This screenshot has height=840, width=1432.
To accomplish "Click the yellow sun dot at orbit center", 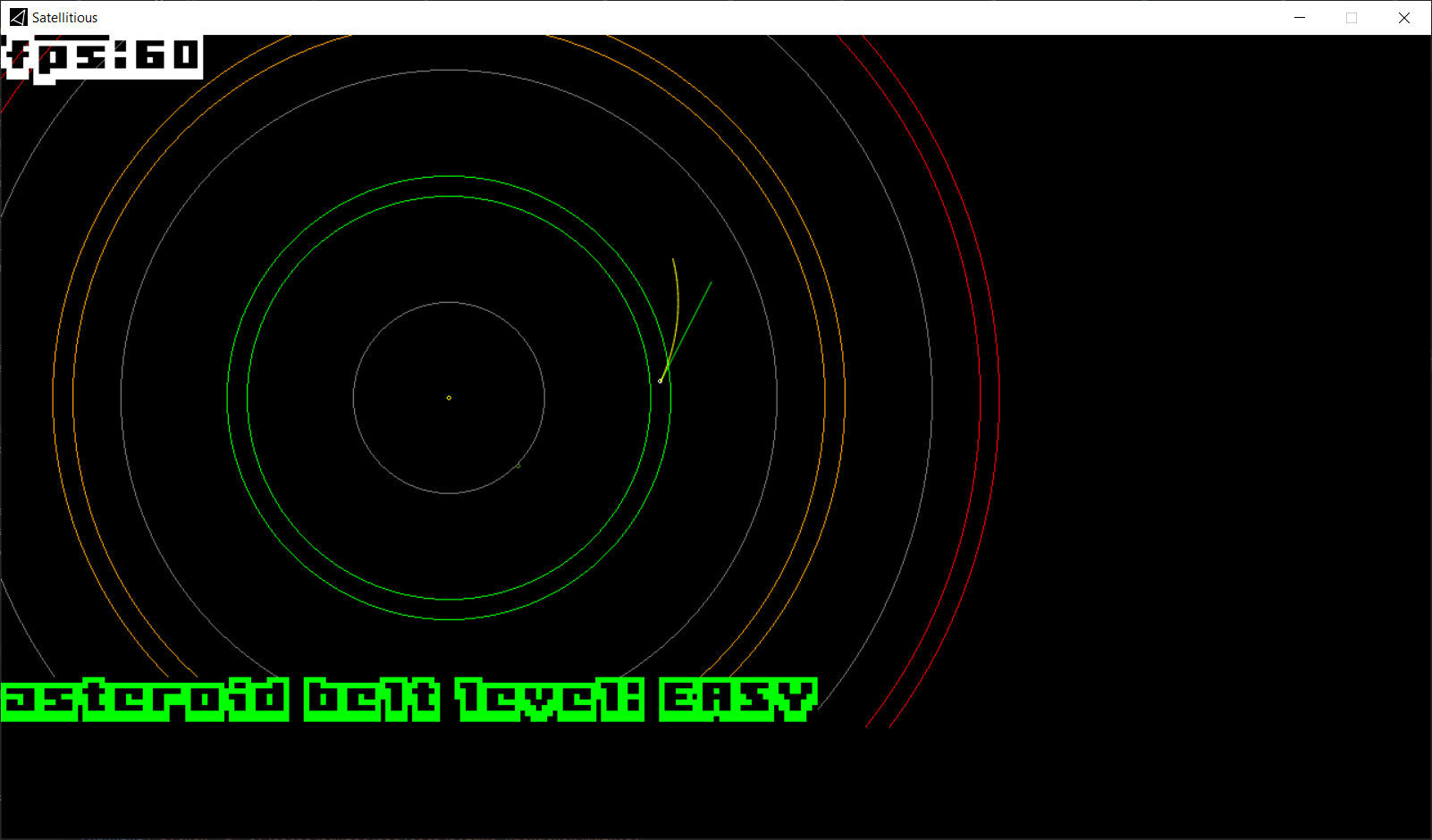I will [449, 398].
